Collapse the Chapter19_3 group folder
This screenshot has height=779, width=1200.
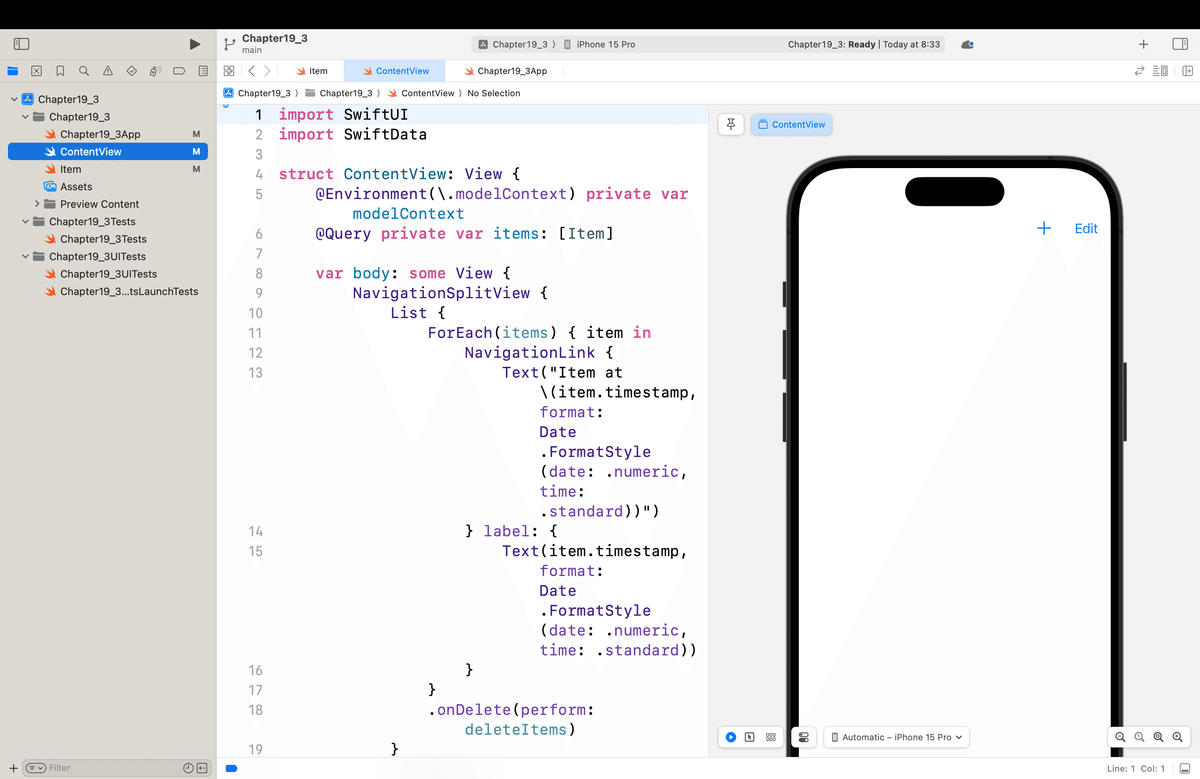(x=25, y=117)
